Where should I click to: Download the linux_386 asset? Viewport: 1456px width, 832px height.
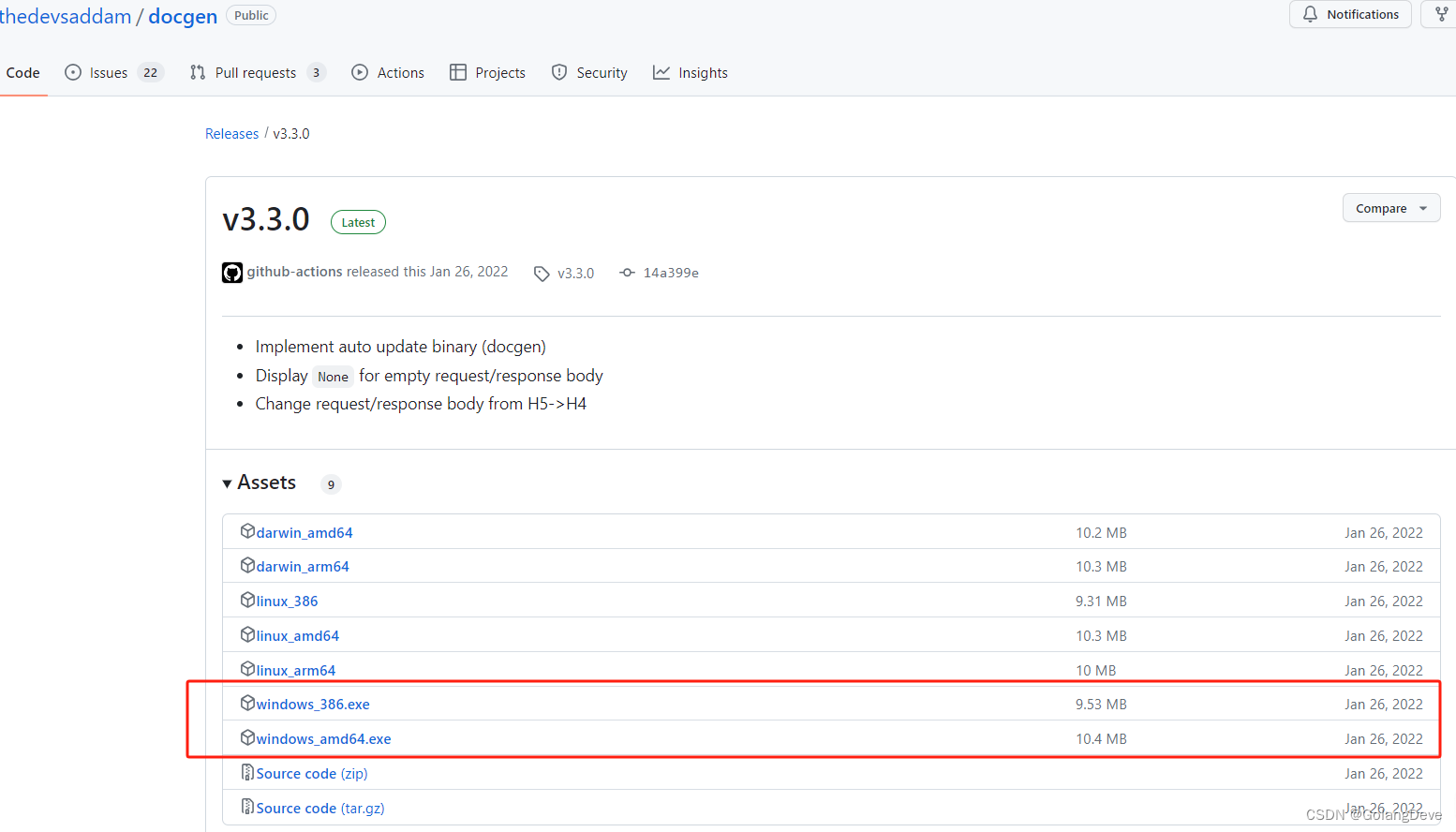[287, 602]
